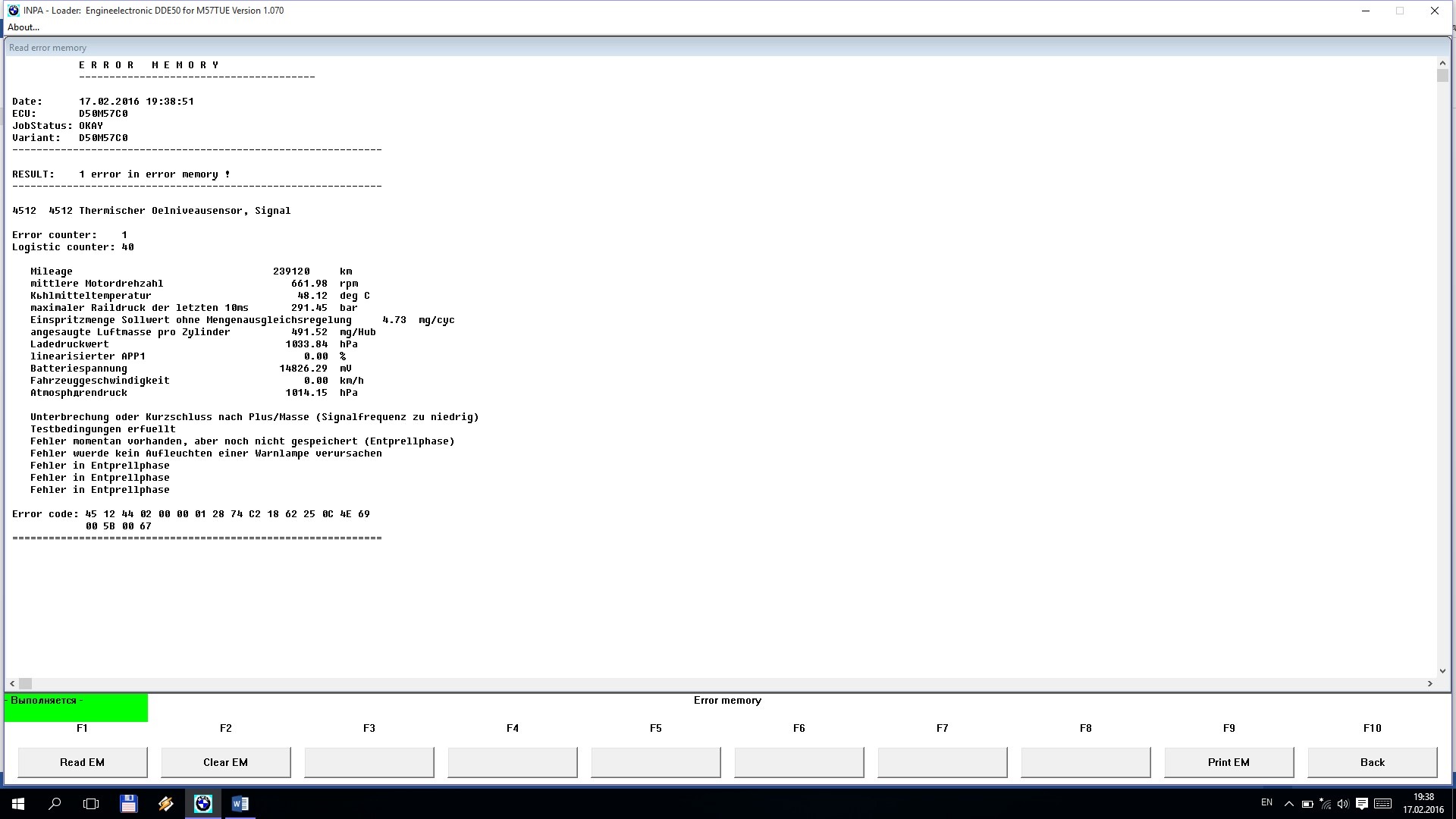1456x819 pixels.
Task: Click the F7 function key button
Action: (942, 762)
